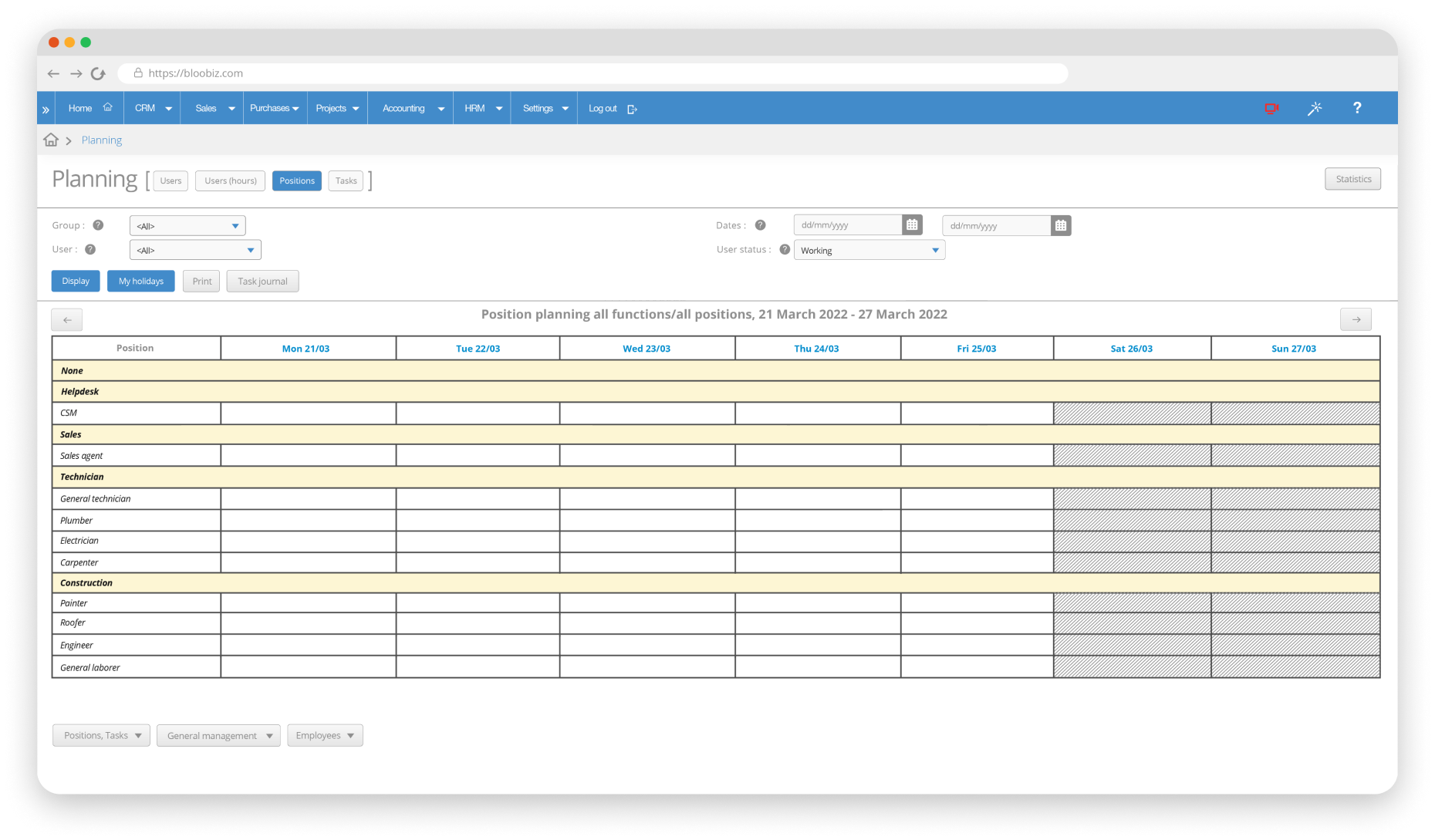Click the Roofer position row label
The height and width of the screenshot is (840, 1435).
[x=73, y=622]
